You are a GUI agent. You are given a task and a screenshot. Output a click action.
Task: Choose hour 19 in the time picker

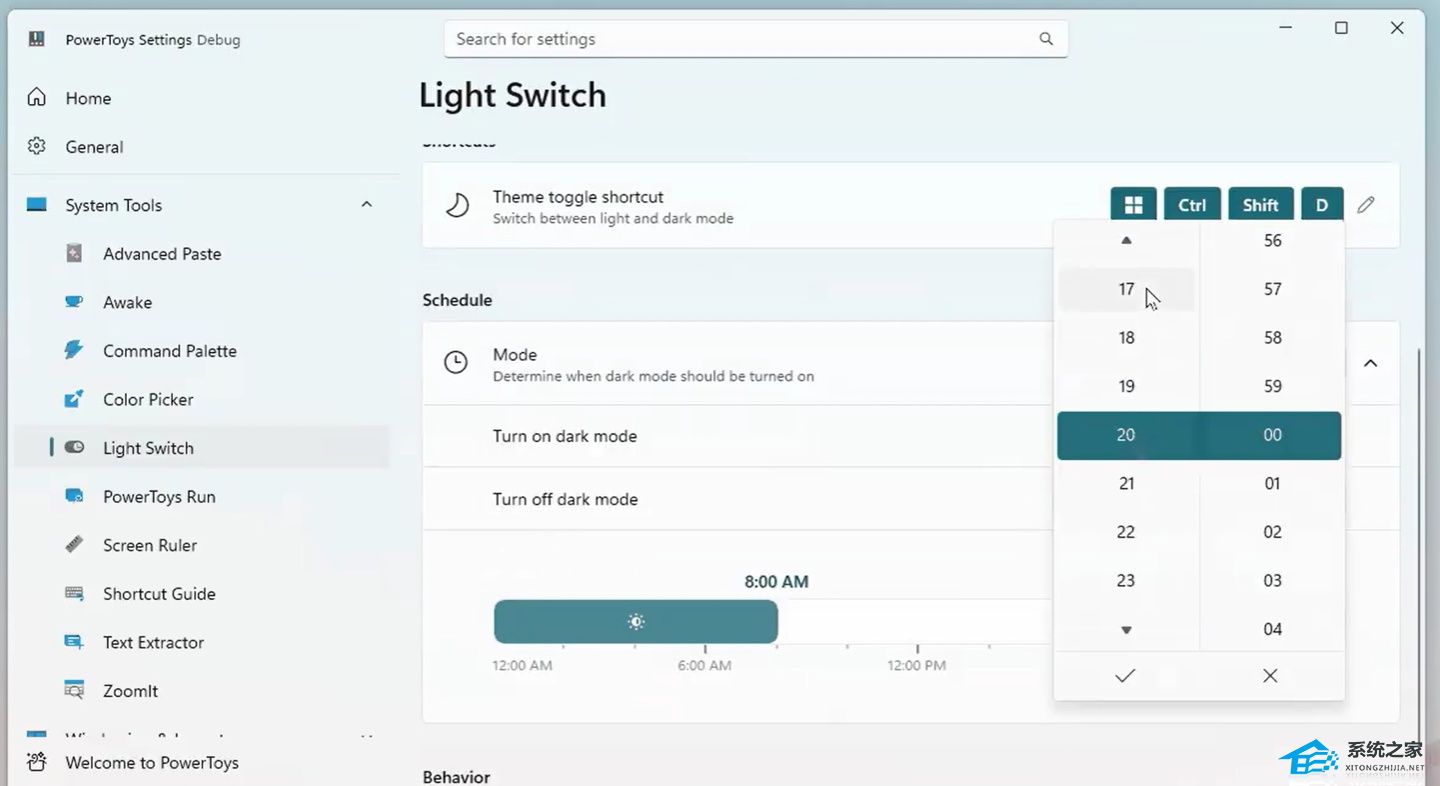pyautogui.click(x=1126, y=386)
